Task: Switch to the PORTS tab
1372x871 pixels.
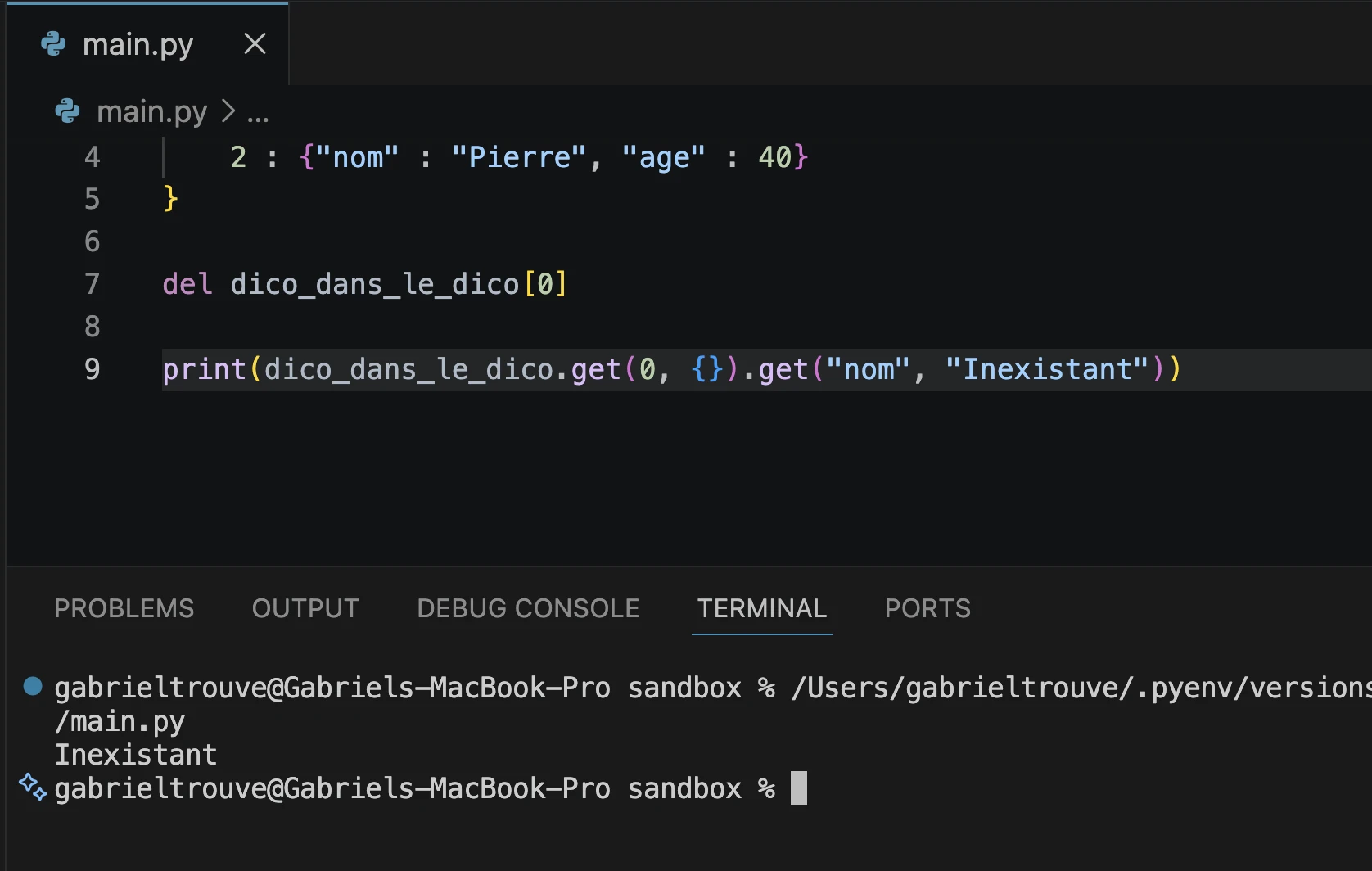Action: [927, 608]
